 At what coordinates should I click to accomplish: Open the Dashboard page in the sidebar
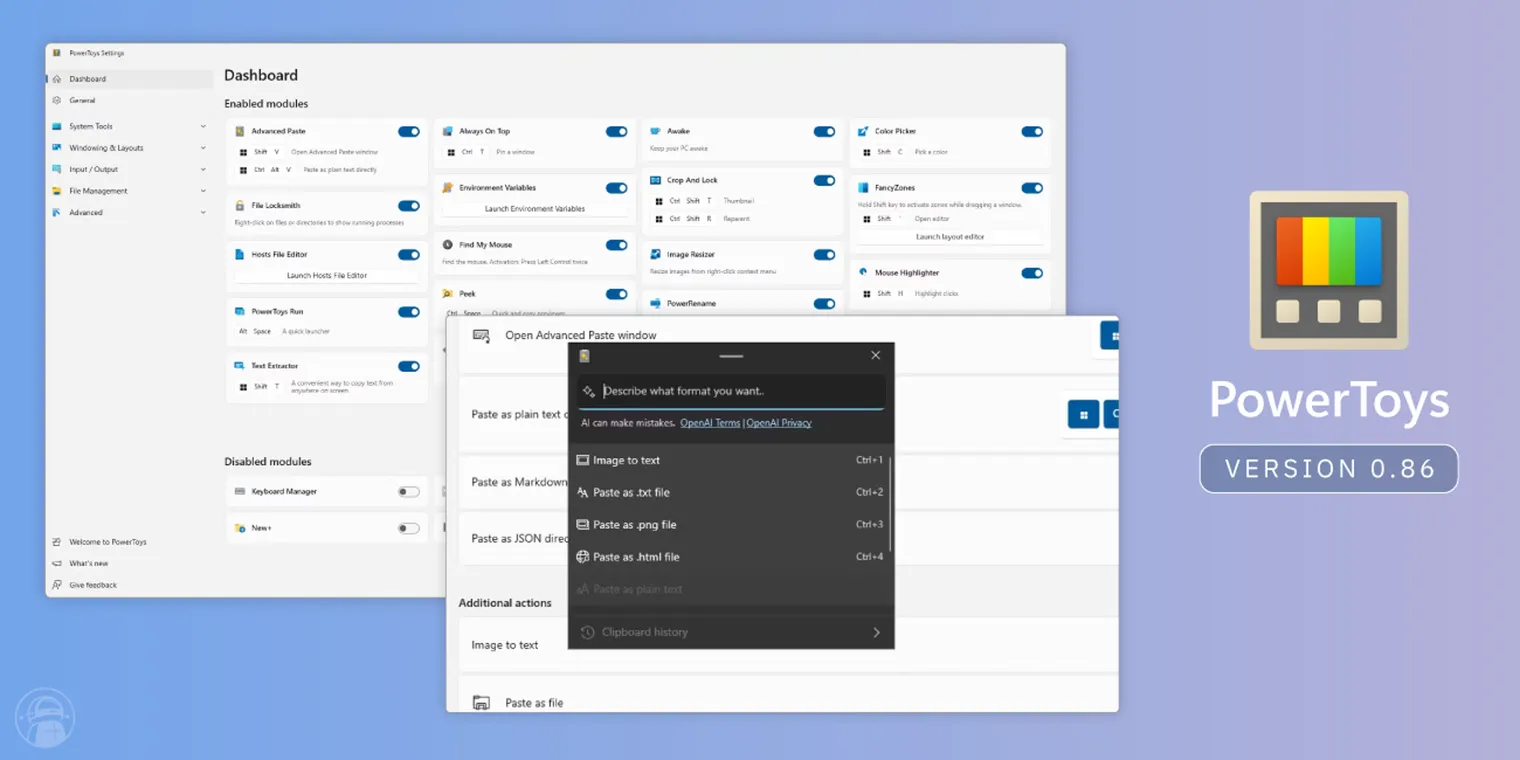pos(87,78)
